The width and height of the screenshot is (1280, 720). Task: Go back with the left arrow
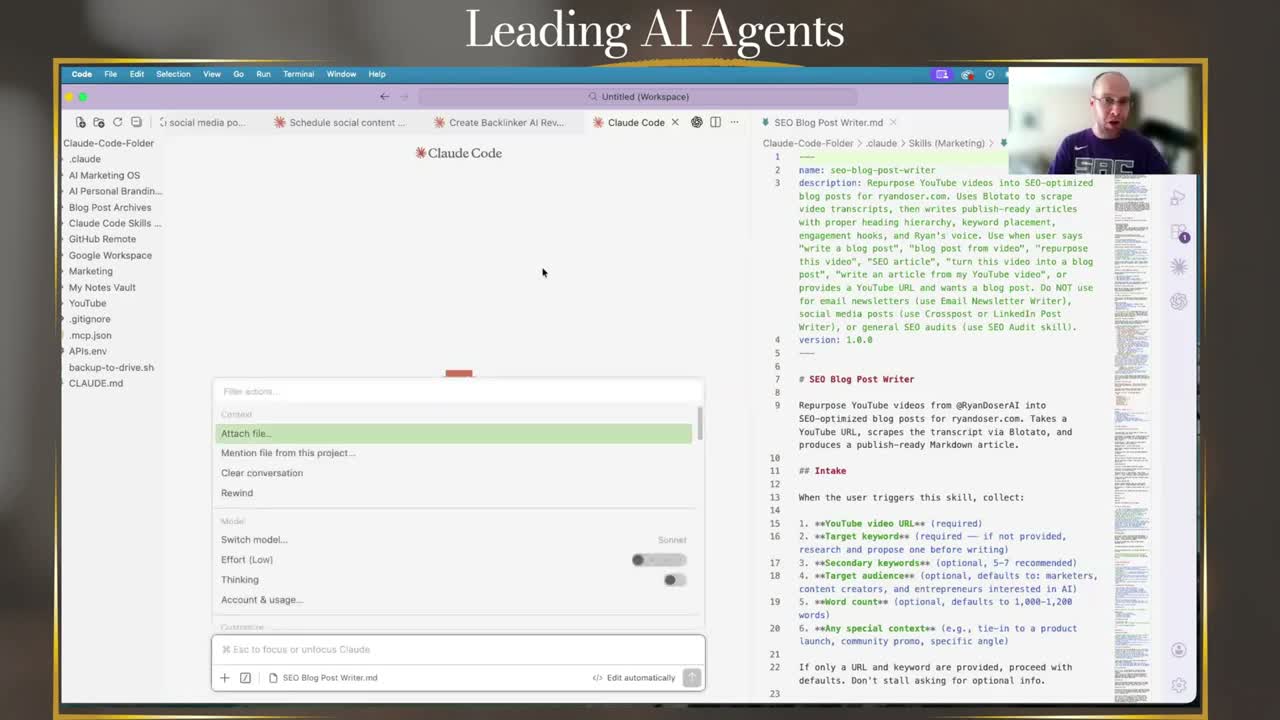click(385, 97)
